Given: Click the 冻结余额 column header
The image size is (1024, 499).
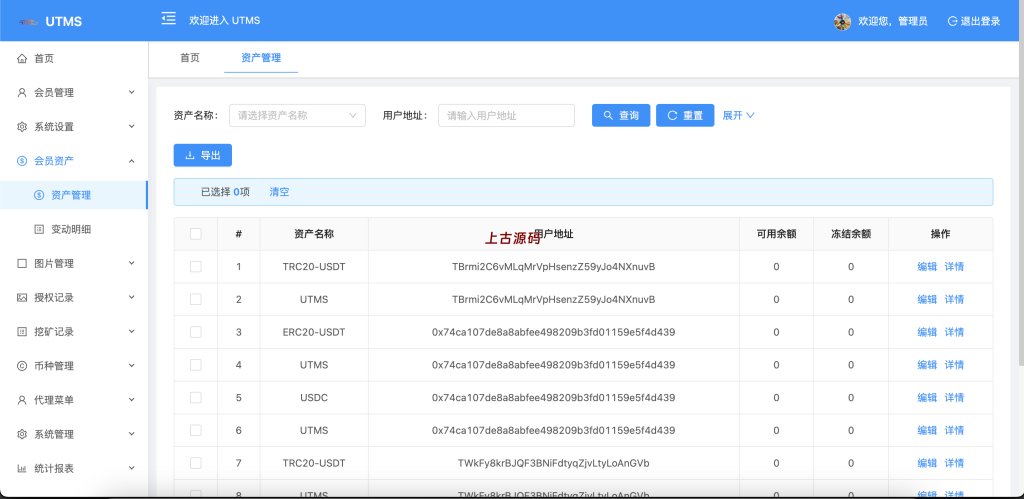Looking at the screenshot, I should point(851,234).
